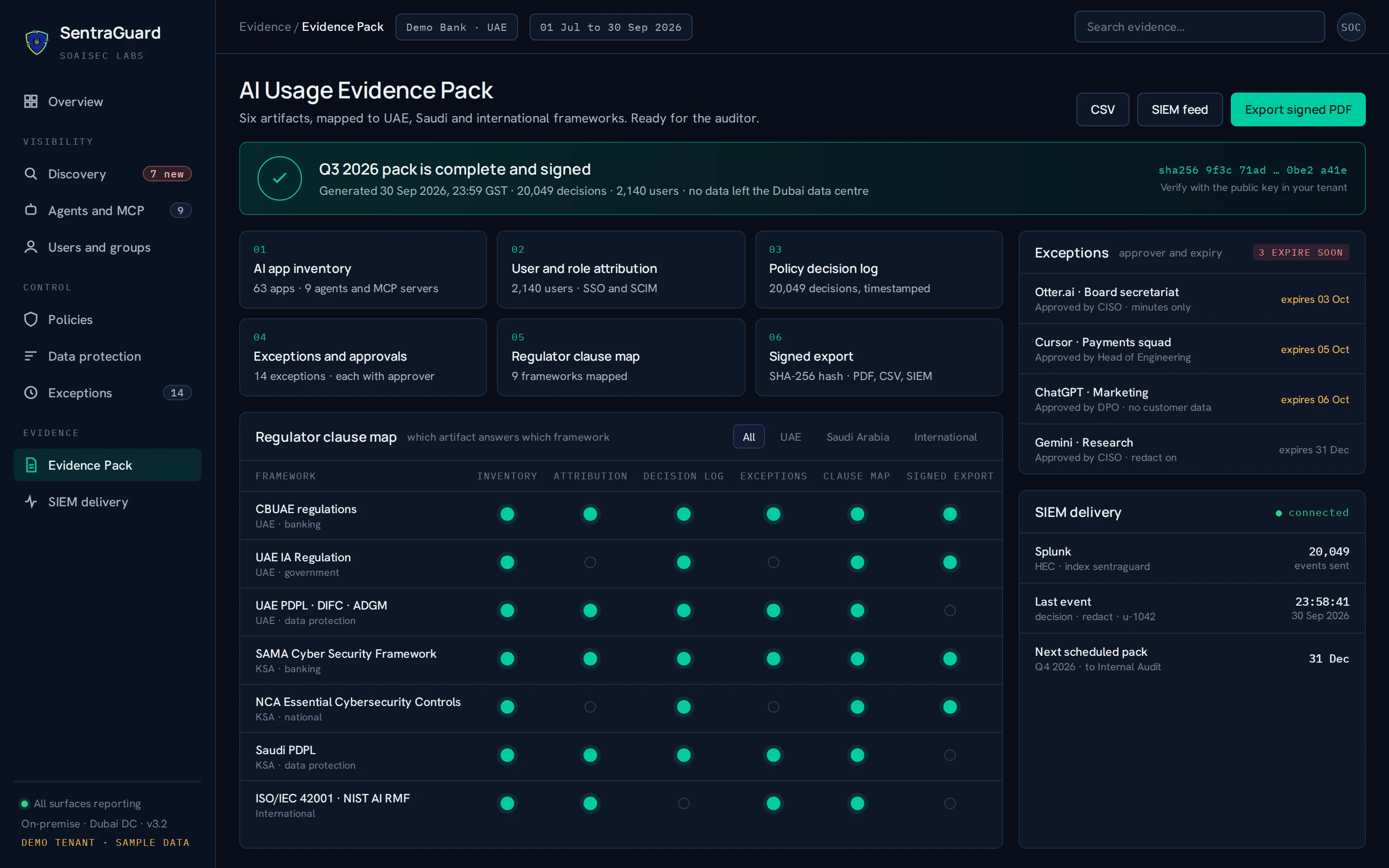The width and height of the screenshot is (1389, 868).
Task: Click the Agents and MCP icon
Action: pyautogui.click(x=31, y=210)
